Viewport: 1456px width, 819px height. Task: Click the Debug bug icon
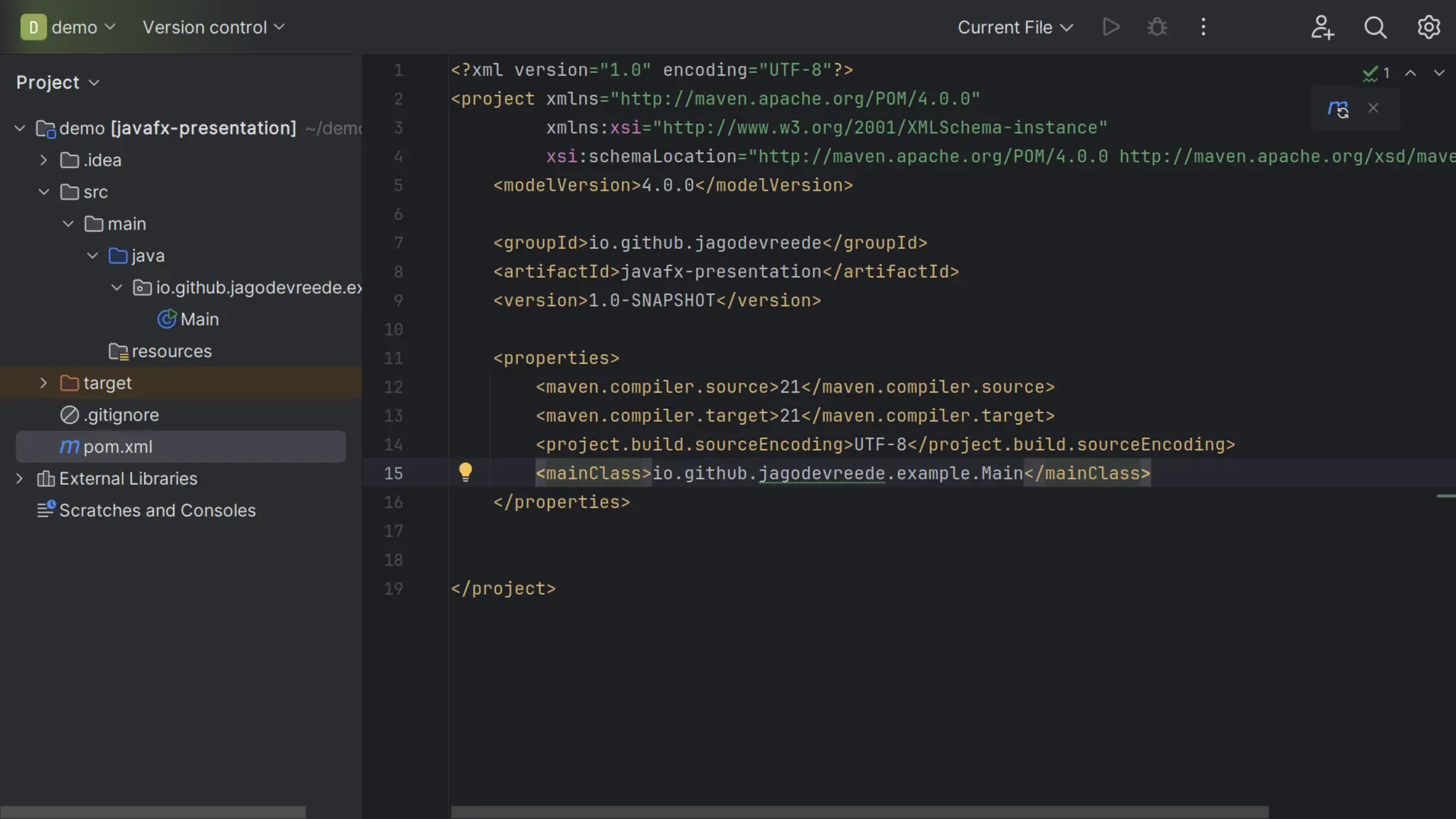[x=1157, y=27]
